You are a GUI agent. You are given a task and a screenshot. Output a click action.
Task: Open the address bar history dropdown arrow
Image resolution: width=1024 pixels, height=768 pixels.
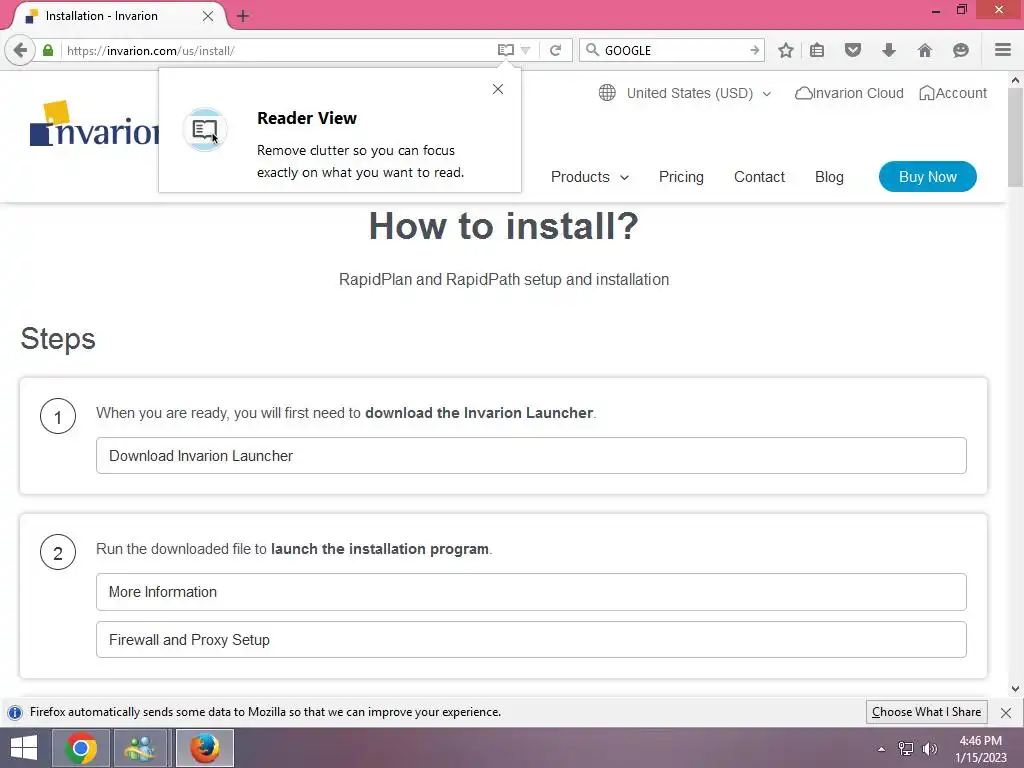coord(526,50)
